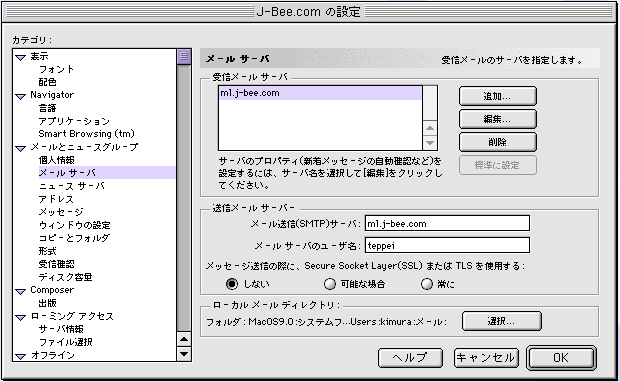
Task: Click the category list scrollbar thumb
Action: pos(184,57)
